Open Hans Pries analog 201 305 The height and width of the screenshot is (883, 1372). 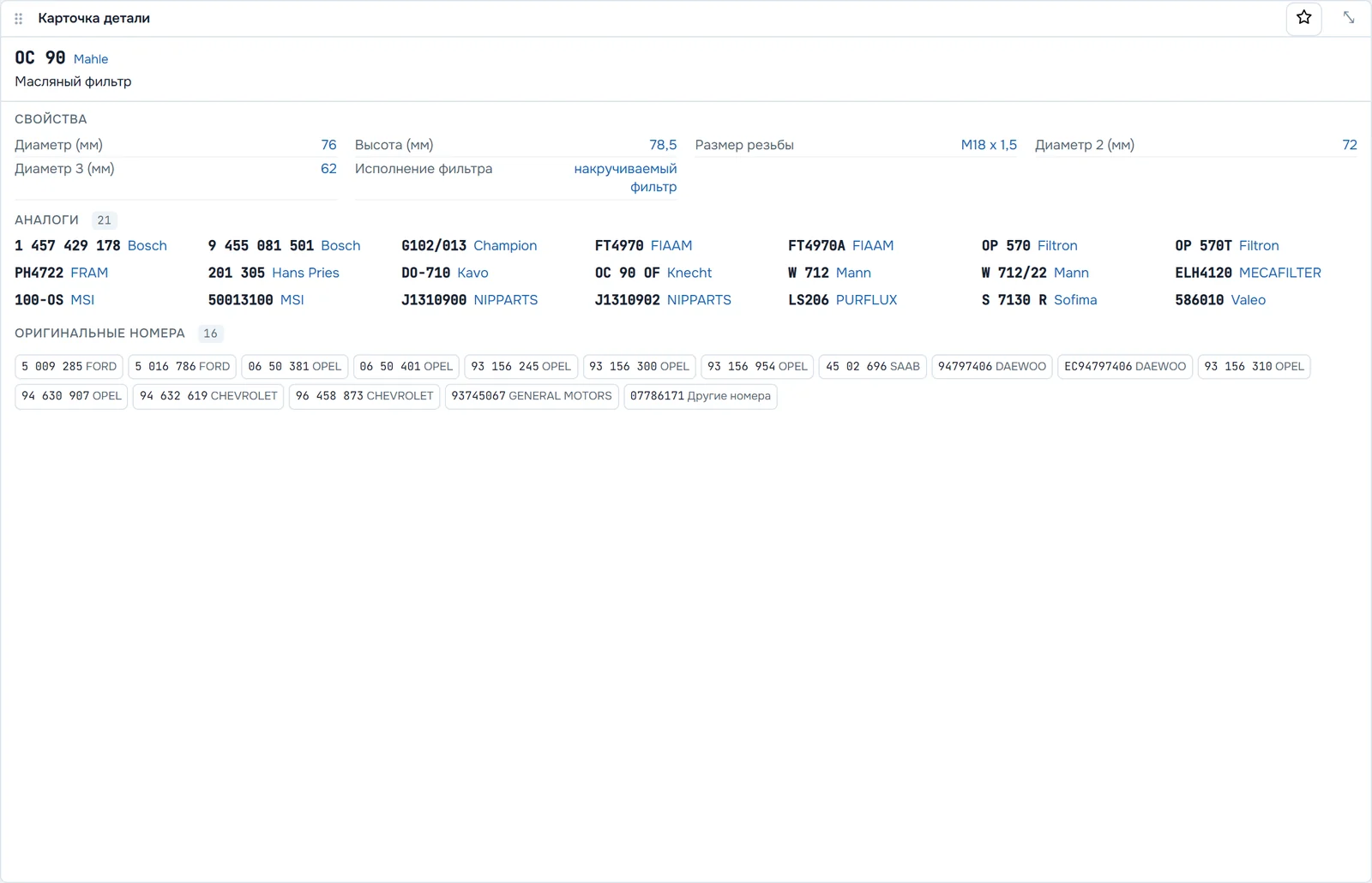coord(274,273)
